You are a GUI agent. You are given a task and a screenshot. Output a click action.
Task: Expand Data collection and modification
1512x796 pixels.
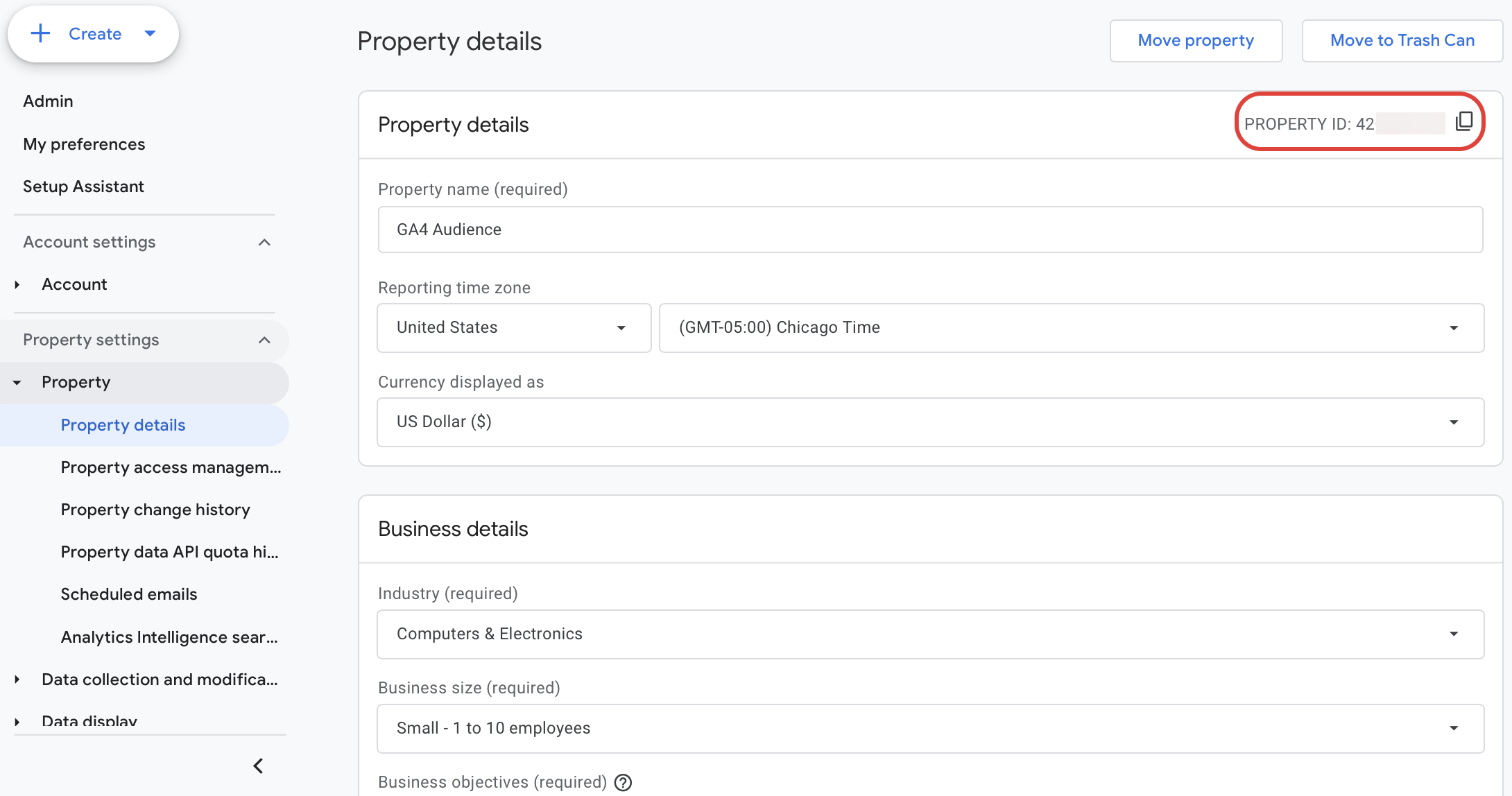pos(17,680)
